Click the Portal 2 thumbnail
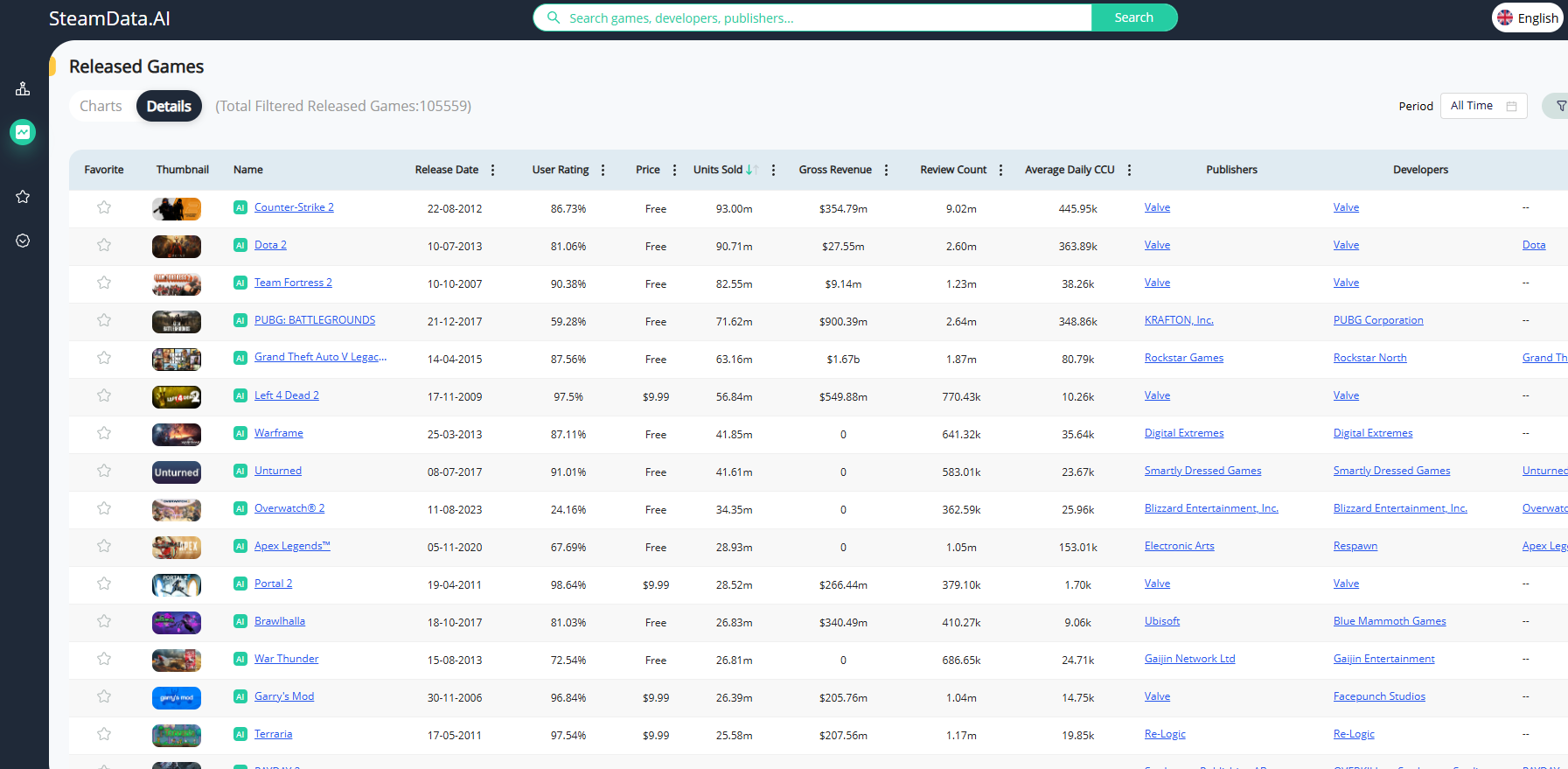 click(177, 585)
